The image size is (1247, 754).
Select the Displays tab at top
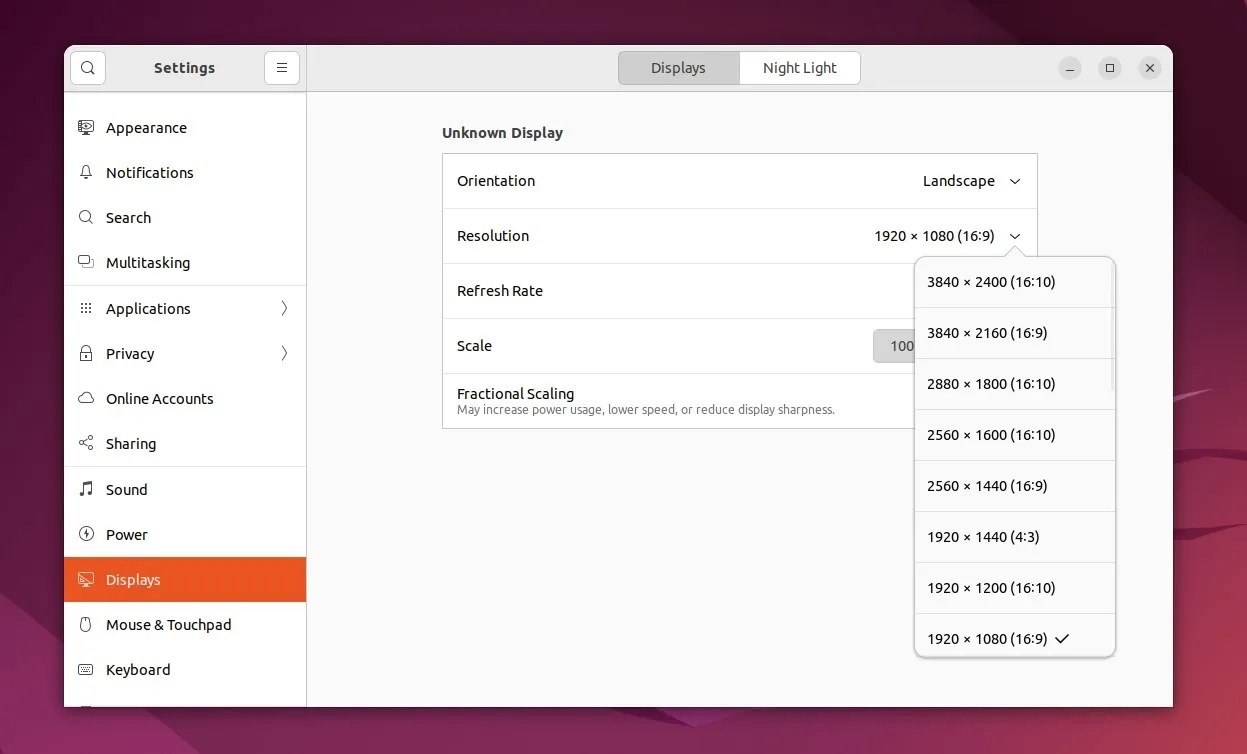tap(678, 67)
